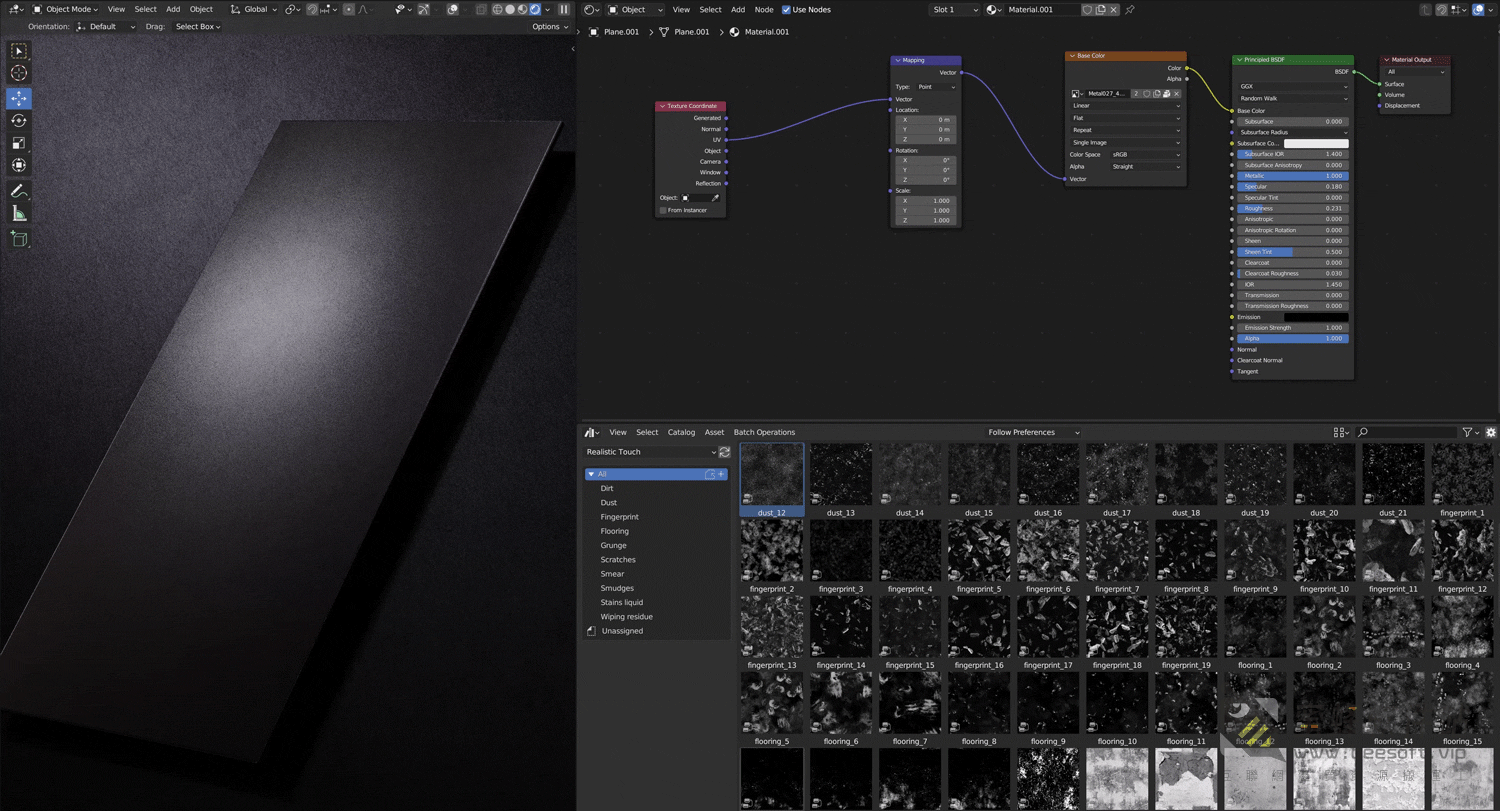Open the GGX distribution dropdown
Image resolution: width=1500 pixels, height=811 pixels.
click(1293, 86)
